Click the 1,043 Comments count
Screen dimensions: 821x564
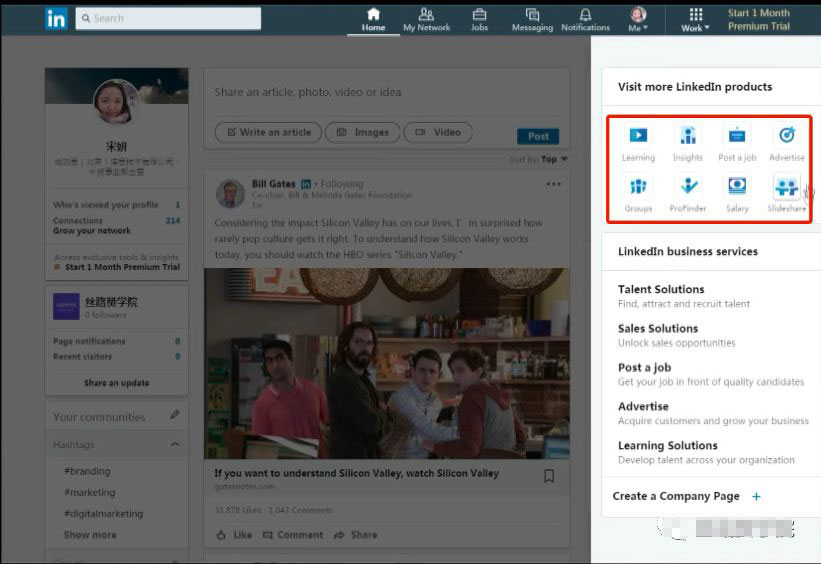pos(301,510)
